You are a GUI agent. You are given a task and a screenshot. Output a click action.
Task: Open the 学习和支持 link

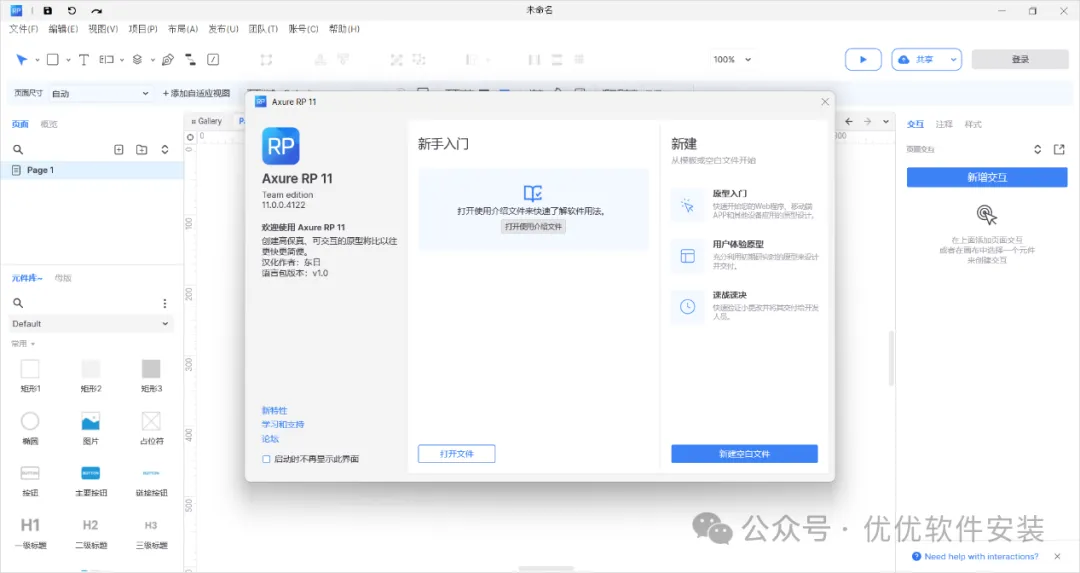click(x=282, y=424)
